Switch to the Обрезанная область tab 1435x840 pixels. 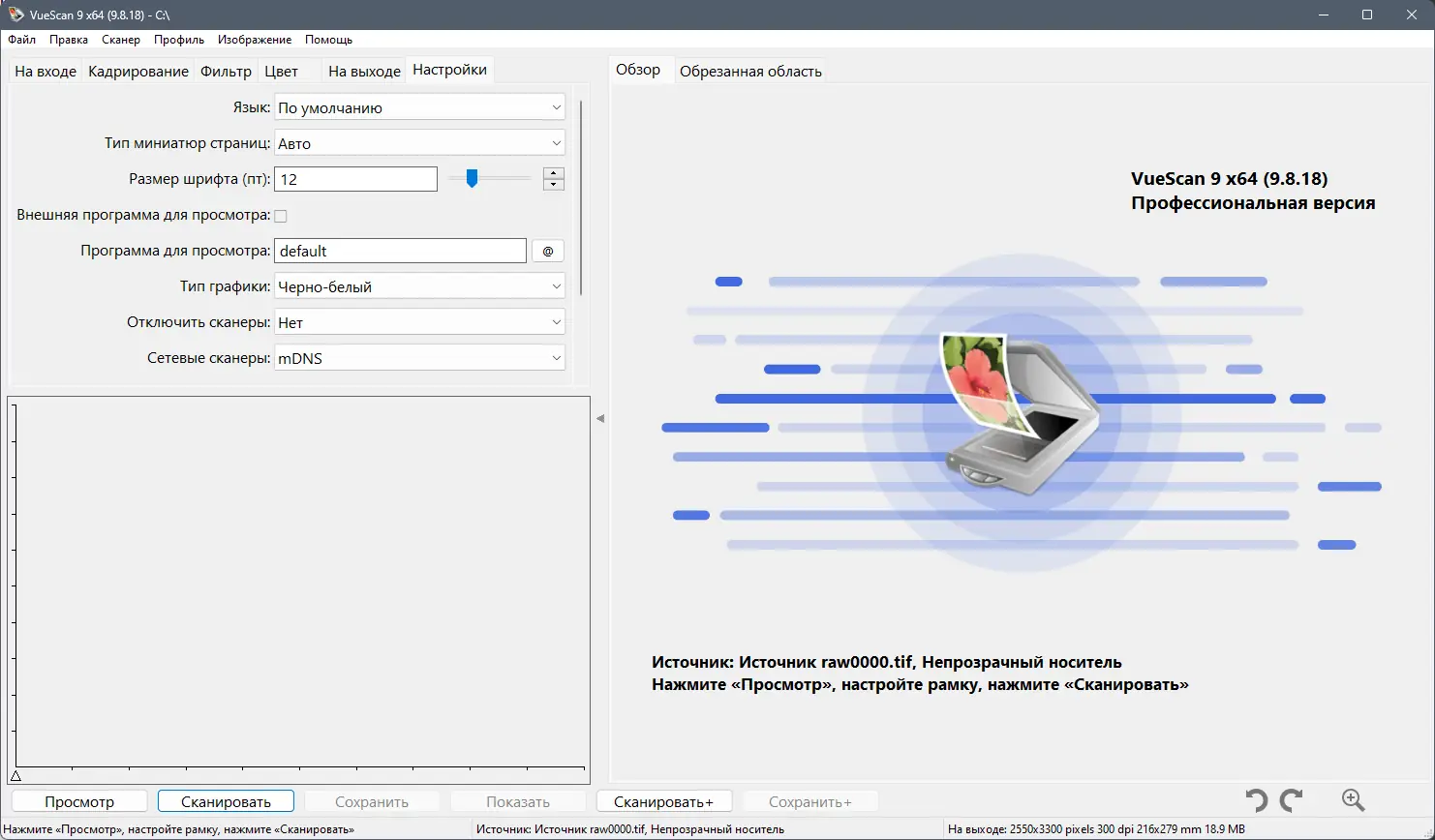750,70
